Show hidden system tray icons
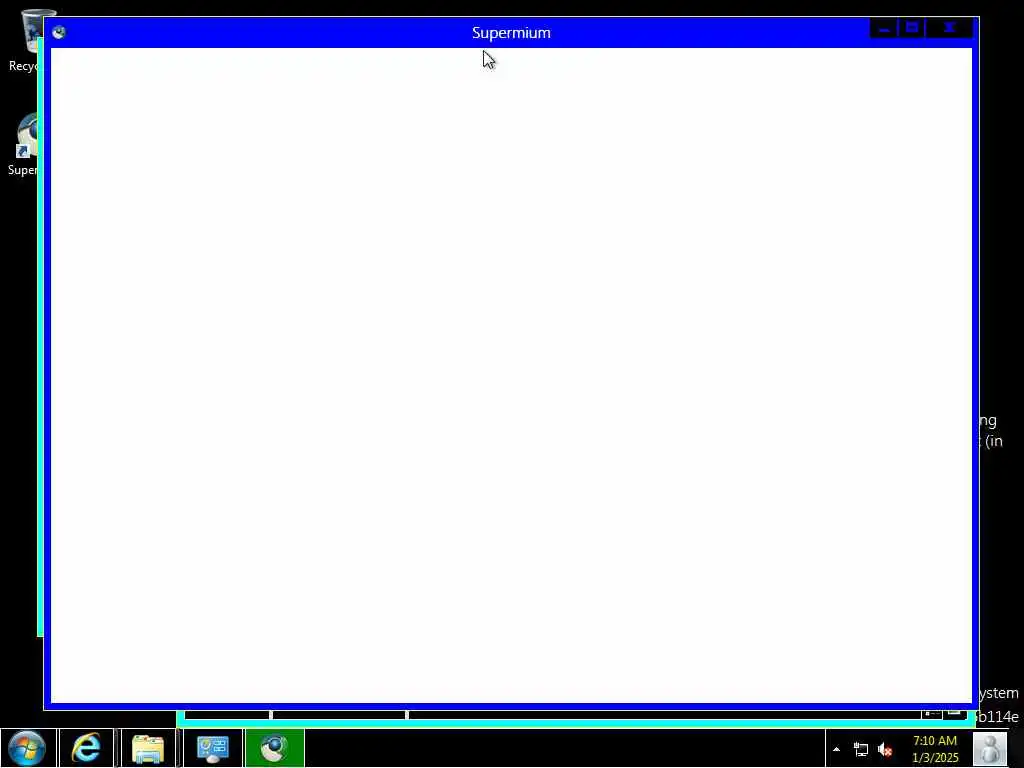The height and width of the screenshot is (768, 1024). click(x=836, y=749)
